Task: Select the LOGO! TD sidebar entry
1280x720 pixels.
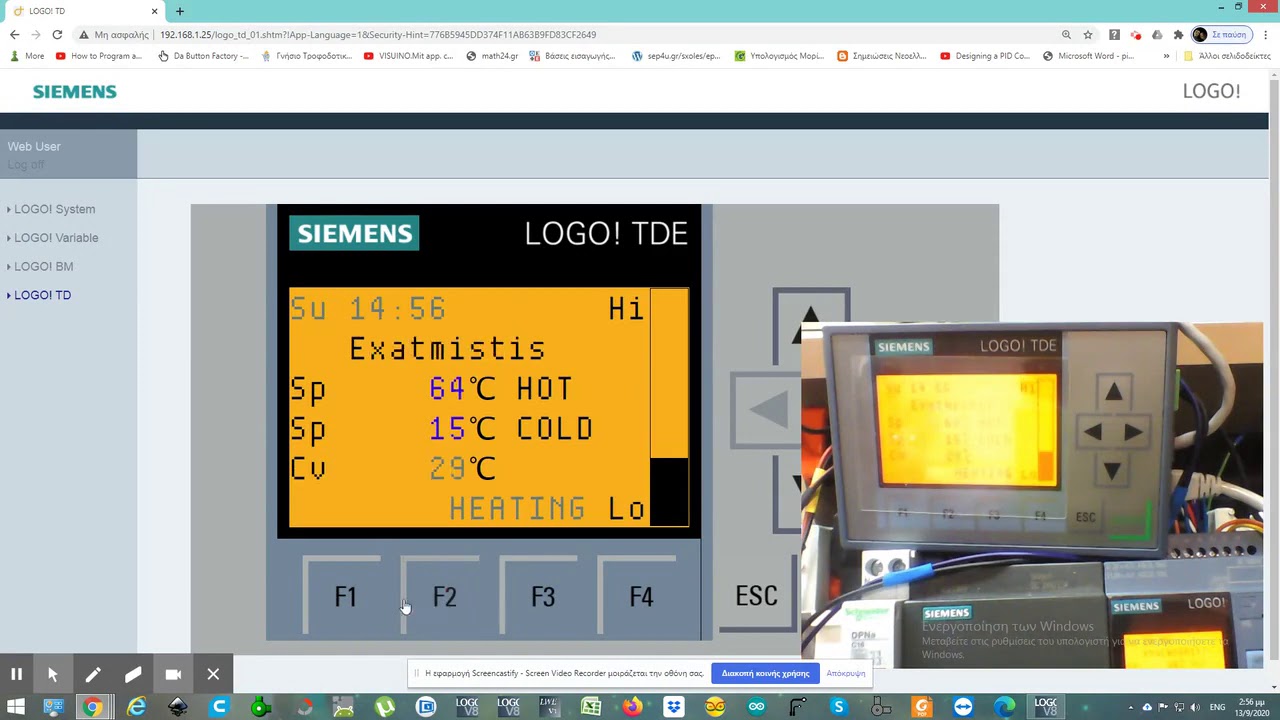Action: point(42,295)
